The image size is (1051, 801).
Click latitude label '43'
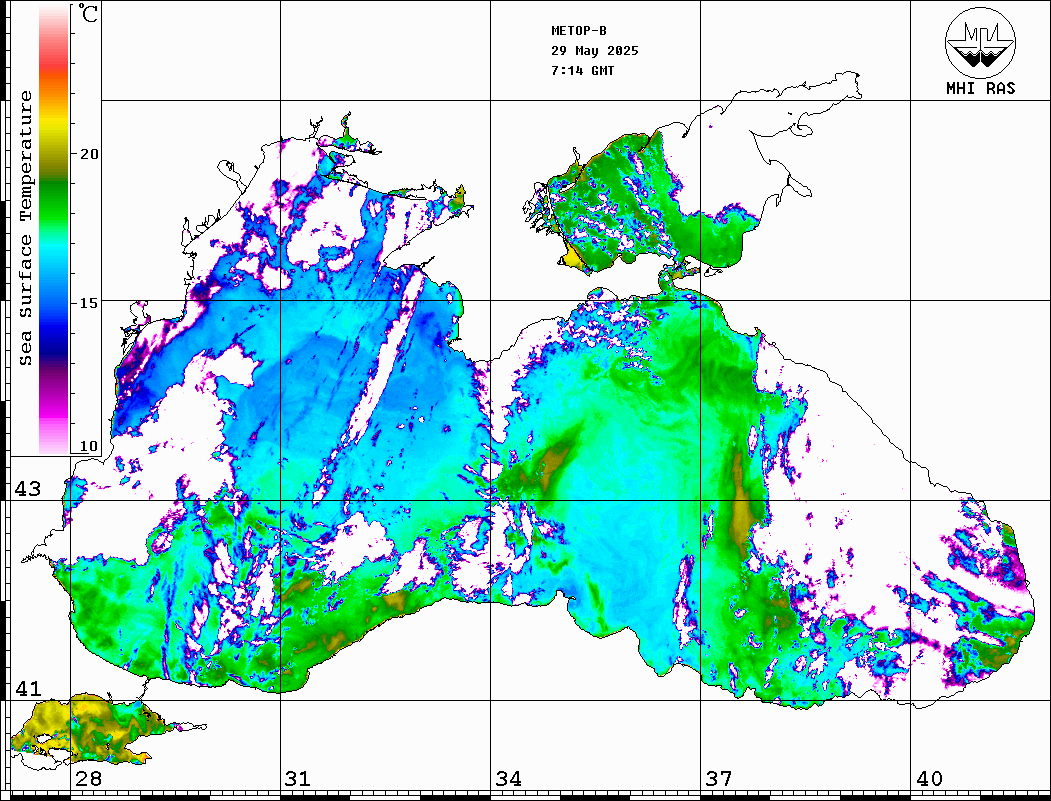28,489
